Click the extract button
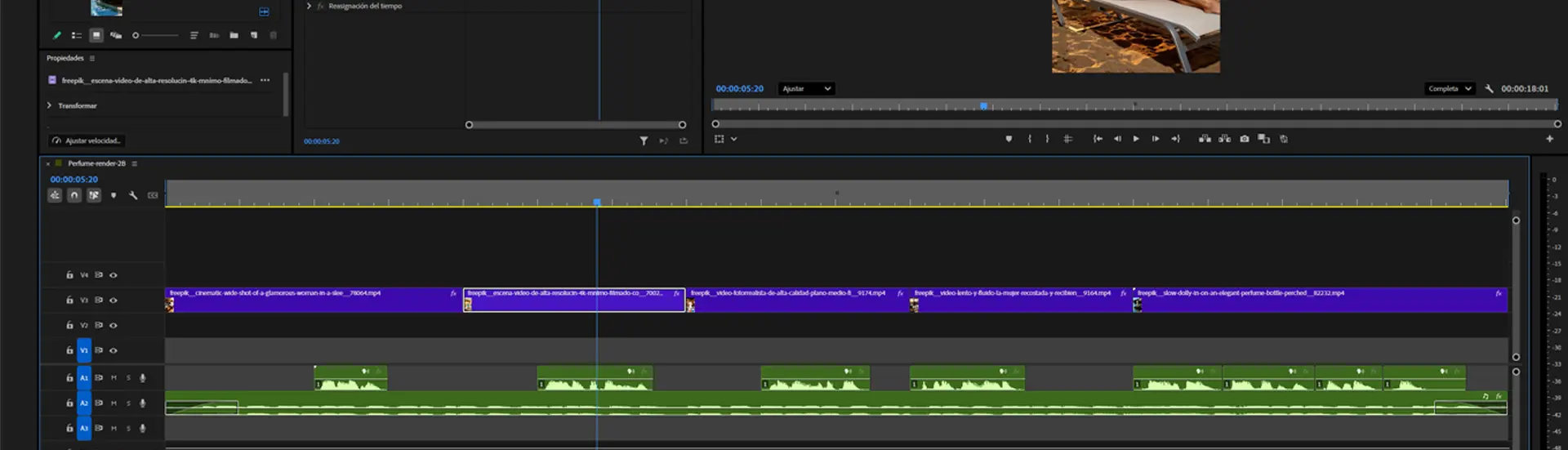This screenshot has height=450, width=1568. (x=1224, y=139)
